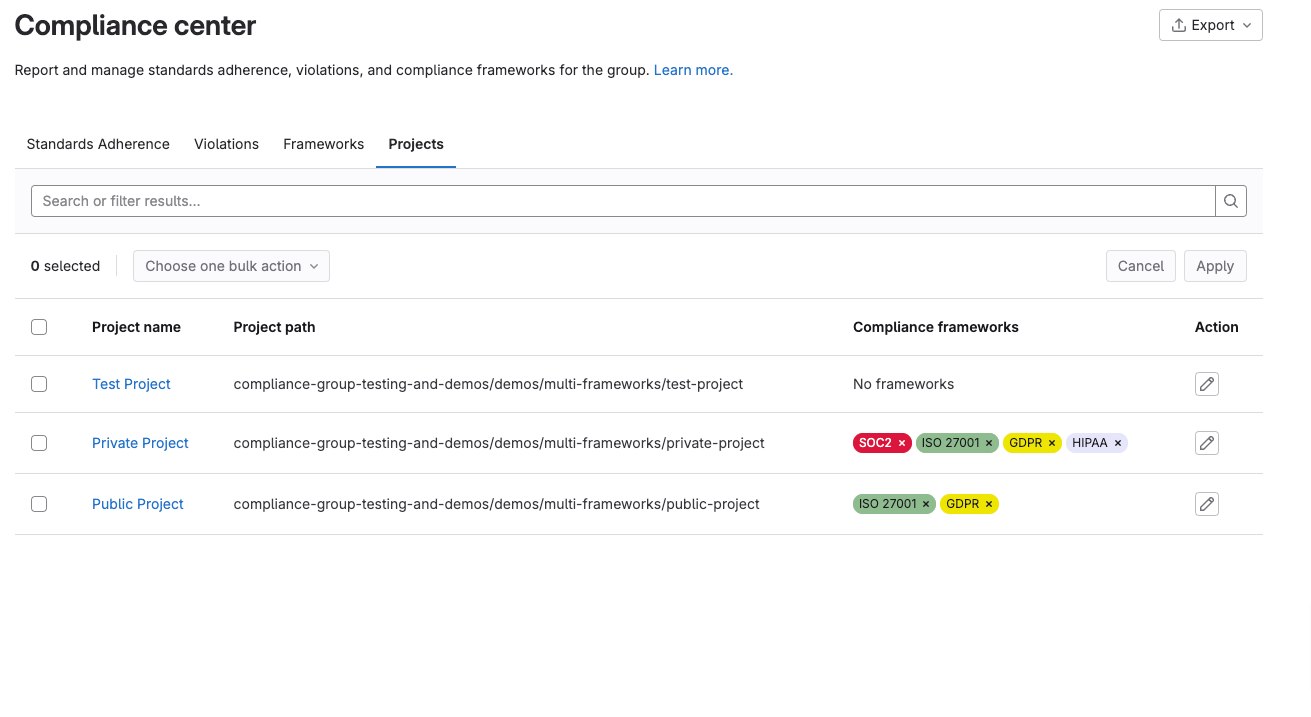Viewport: 1311px width, 717px height.
Task: Open the Frameworks tab
Action: [323, 144]
